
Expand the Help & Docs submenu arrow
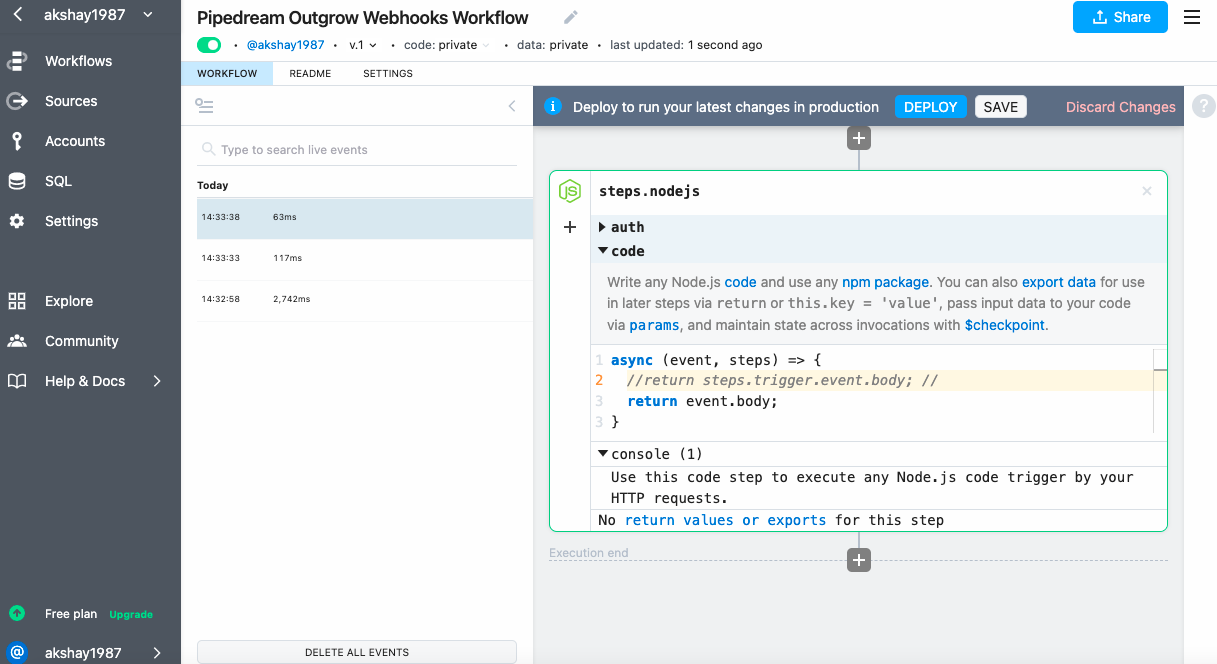tap(157, 381)
